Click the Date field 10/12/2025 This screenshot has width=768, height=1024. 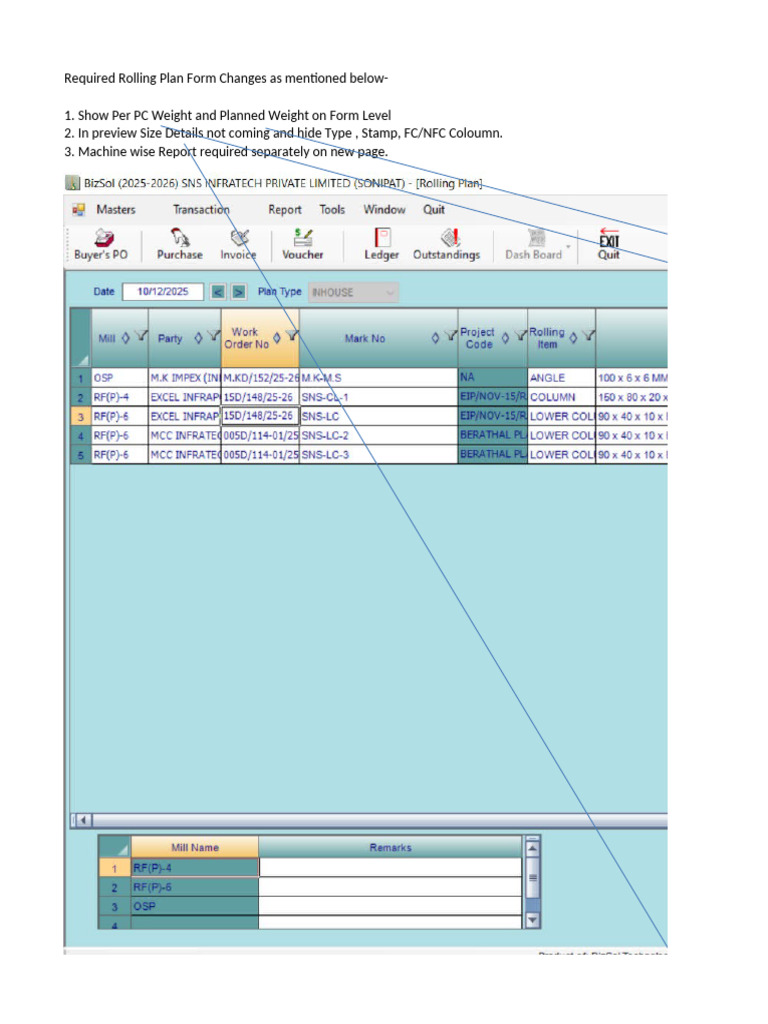pyautogui.click(x=163, y=292)
